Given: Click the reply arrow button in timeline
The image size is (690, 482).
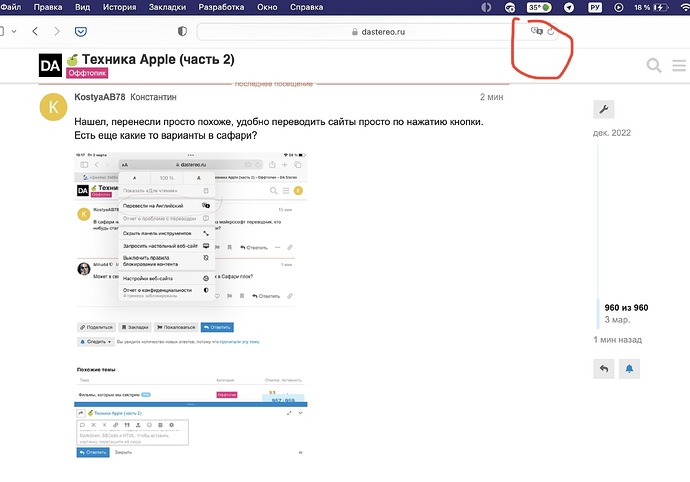Looking at the screenshot, I should (x=604, y=369).
